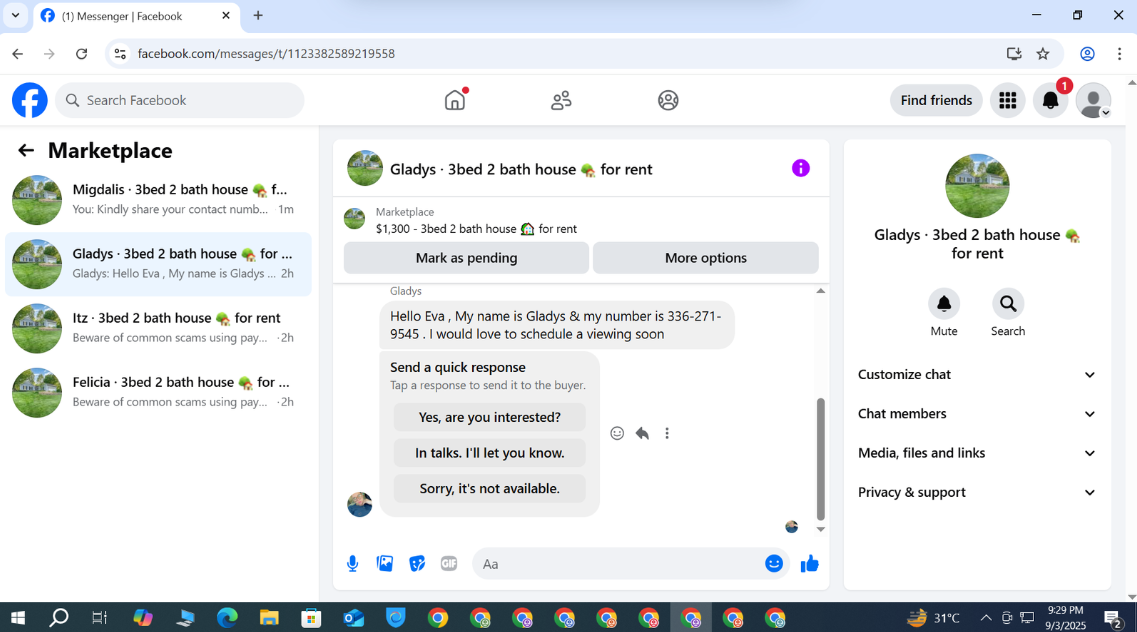Viewport: 1137px width, 632px height.
Task: Open a new browser tab
Action: [258, 15]
